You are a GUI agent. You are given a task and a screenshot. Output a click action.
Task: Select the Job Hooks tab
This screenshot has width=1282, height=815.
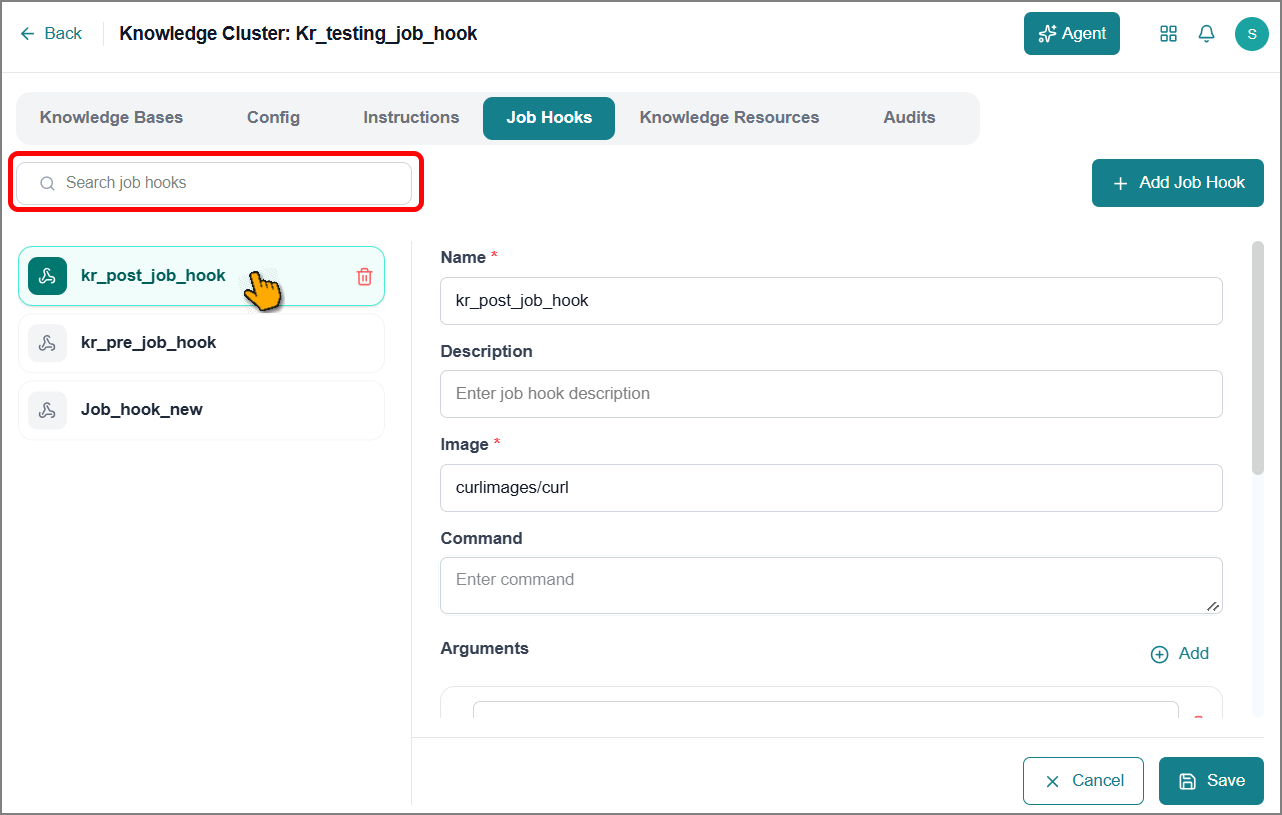click(549, 118)
